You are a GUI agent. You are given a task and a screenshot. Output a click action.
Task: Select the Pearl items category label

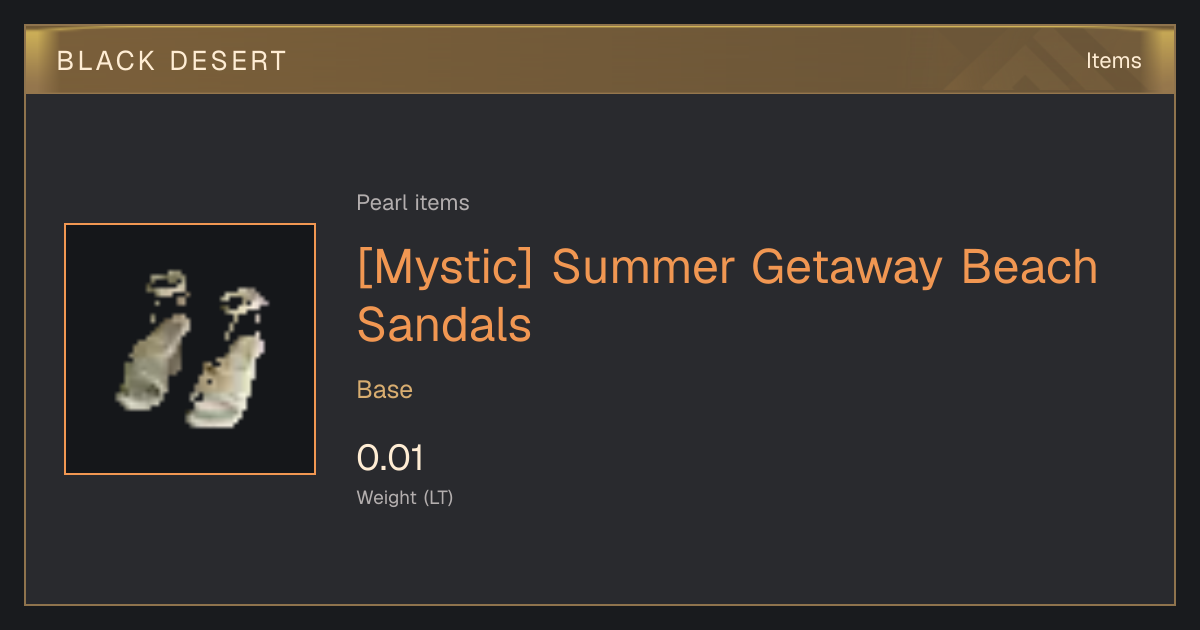(413, 203)
